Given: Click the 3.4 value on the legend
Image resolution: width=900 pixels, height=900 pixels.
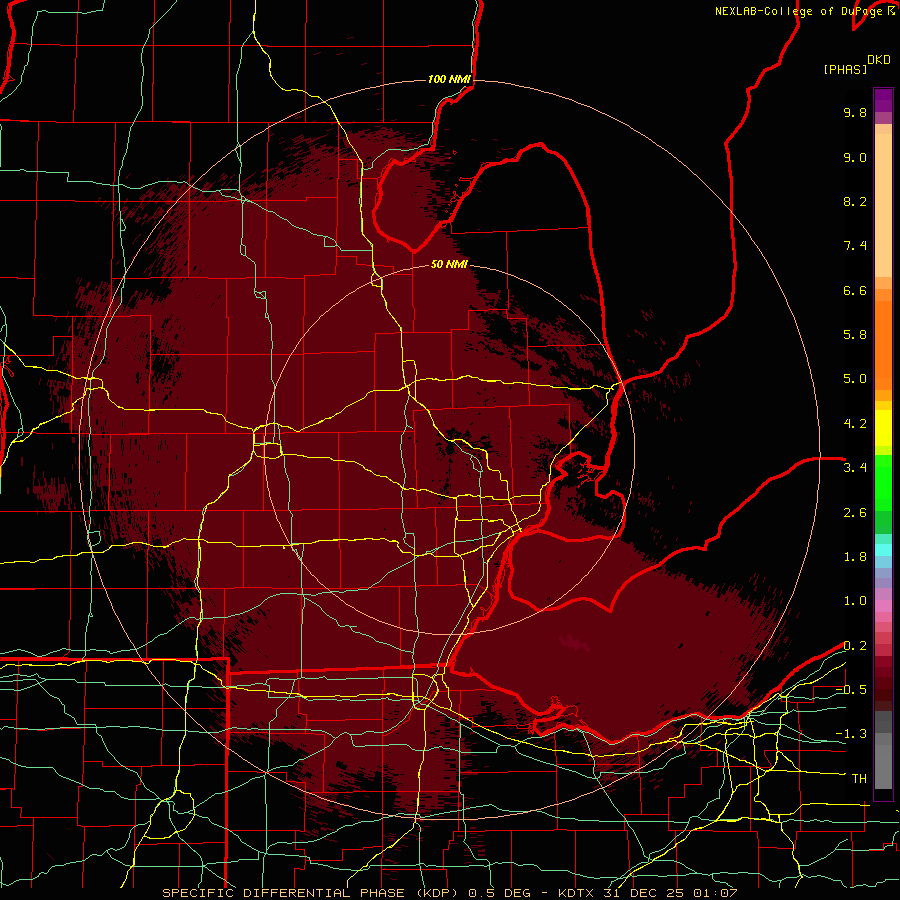Looking at the screenshot, I should 855,468.
